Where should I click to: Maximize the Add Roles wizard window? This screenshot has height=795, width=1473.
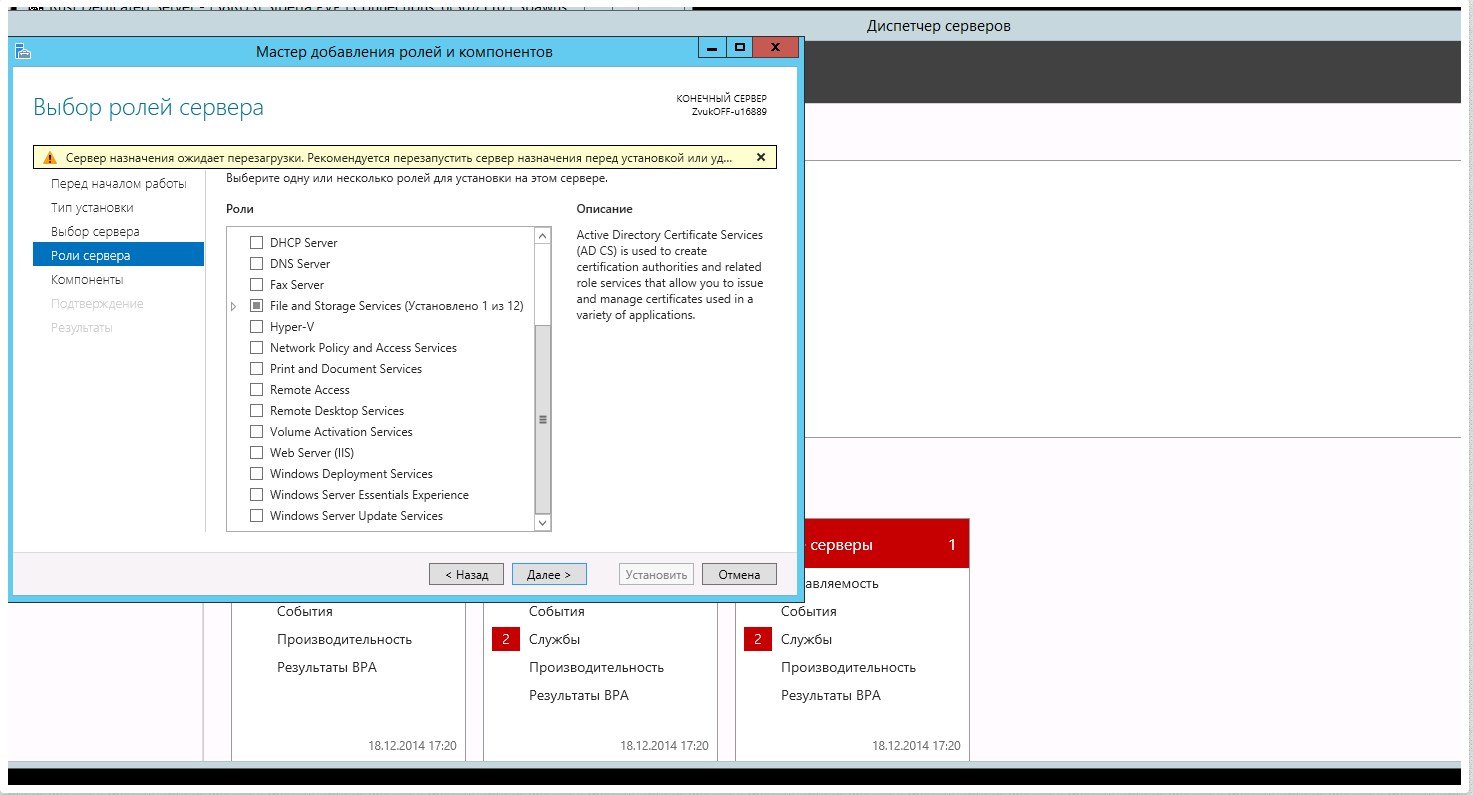coord(740,48)
